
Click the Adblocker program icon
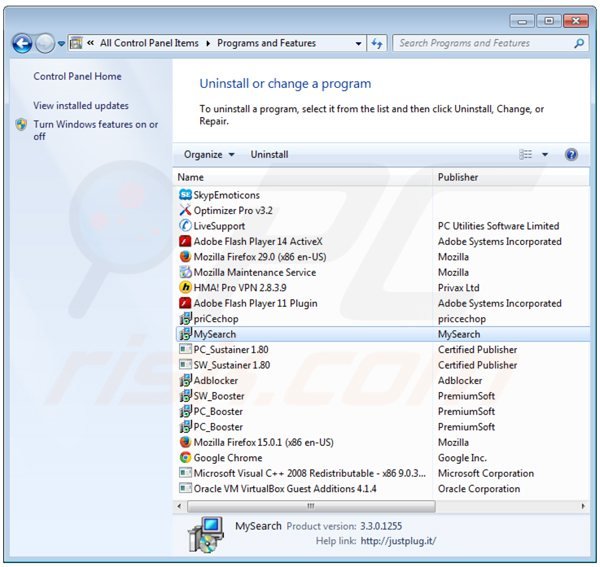(x=185, y=380)
